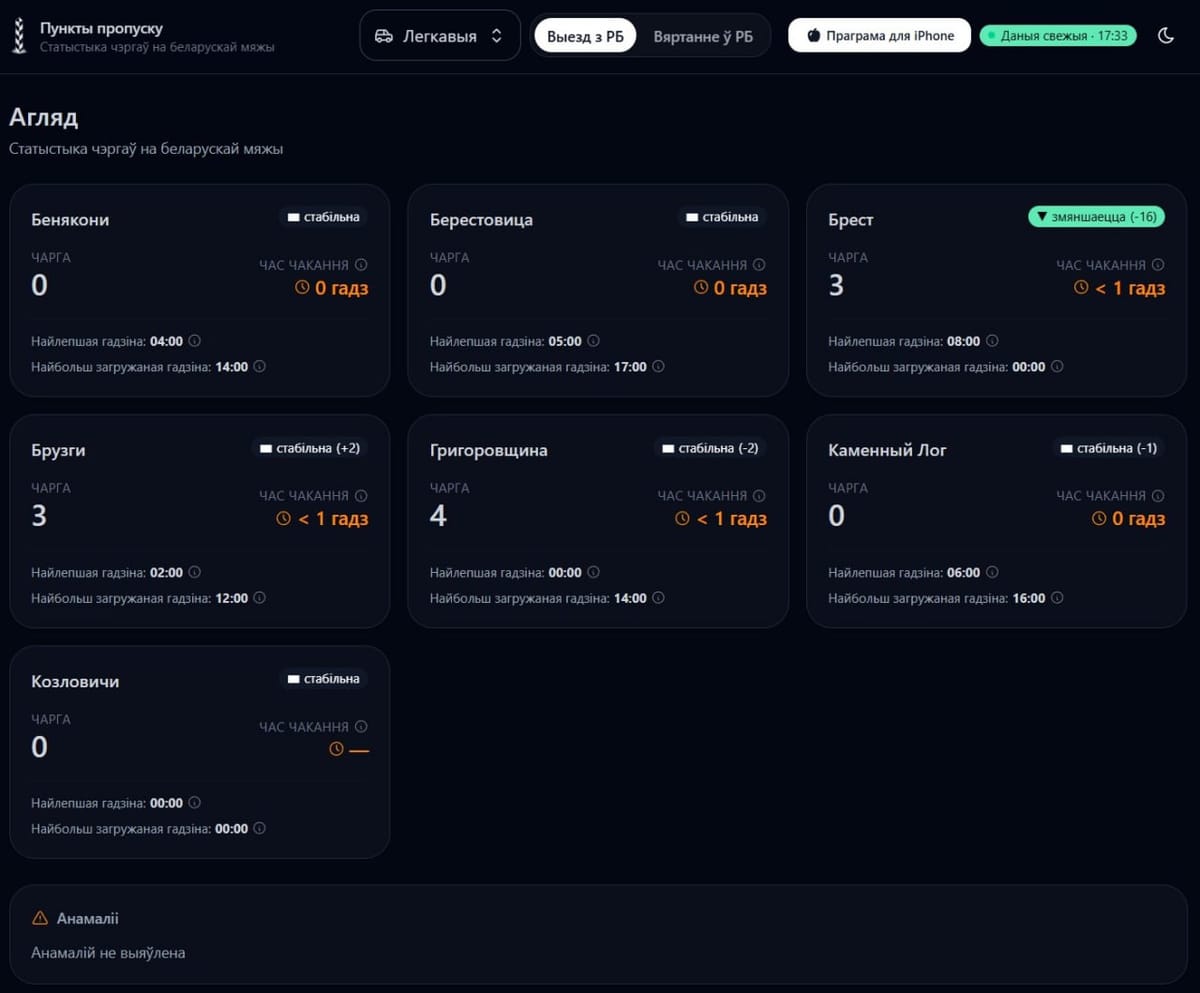The image size is (1200, 993).
Task: Click the info icon beside Берестовица Найбольш загружаная гадзіна
Action: click(658, 367)
